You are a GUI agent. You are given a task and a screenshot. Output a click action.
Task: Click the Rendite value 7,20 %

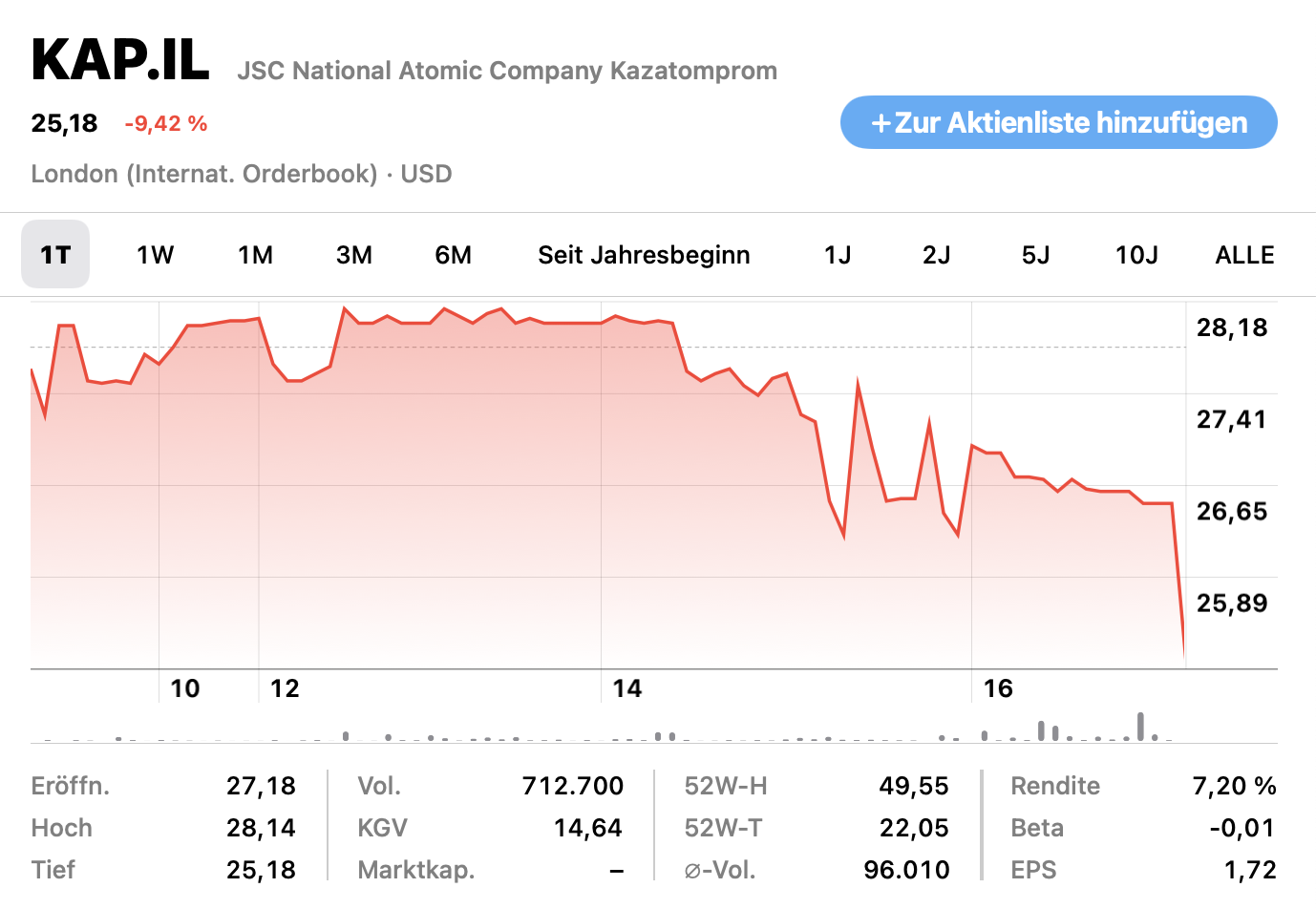coord(1234,786)
